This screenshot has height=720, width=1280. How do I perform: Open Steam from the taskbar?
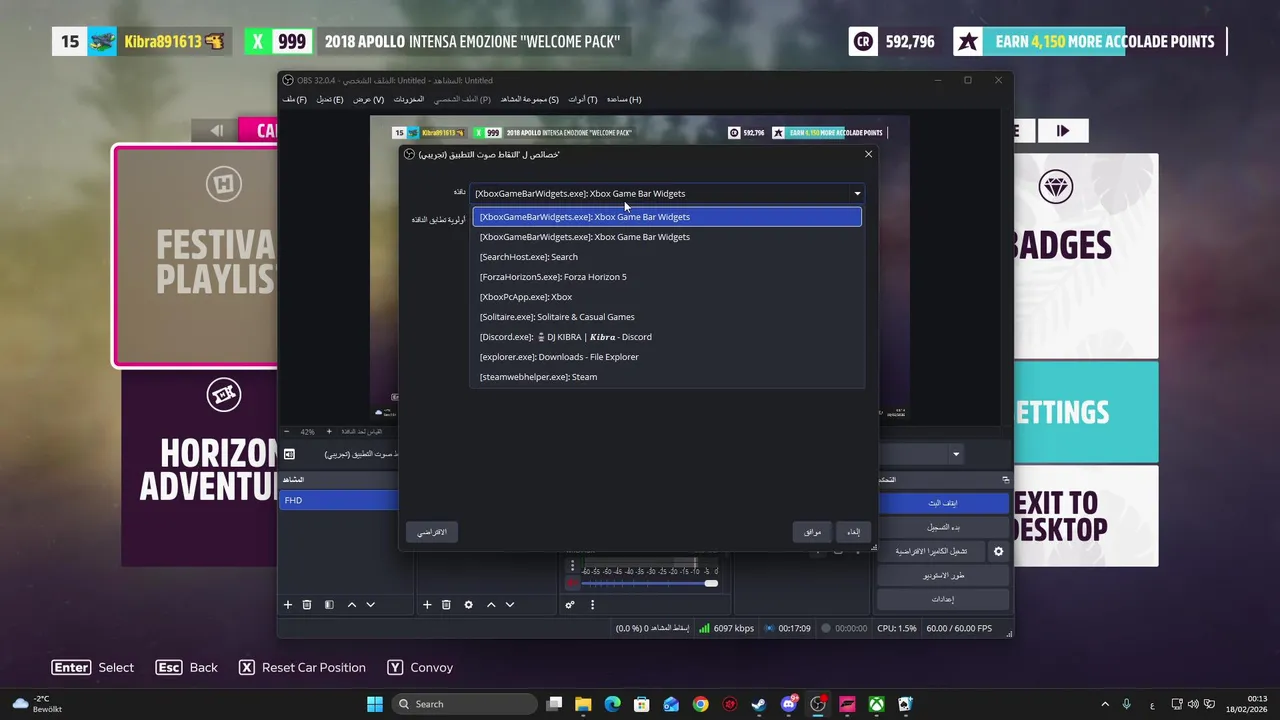759,704
